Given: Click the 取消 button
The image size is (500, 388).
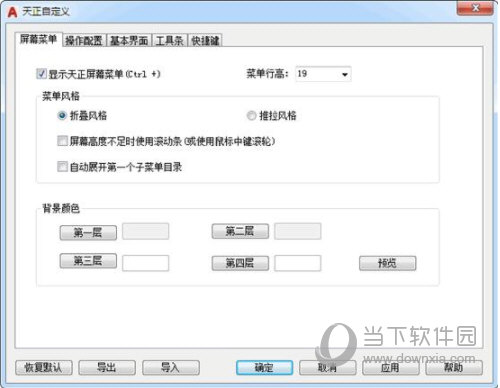Looking at the screenshot, I should pyautogui.click(x=327, y=368).
